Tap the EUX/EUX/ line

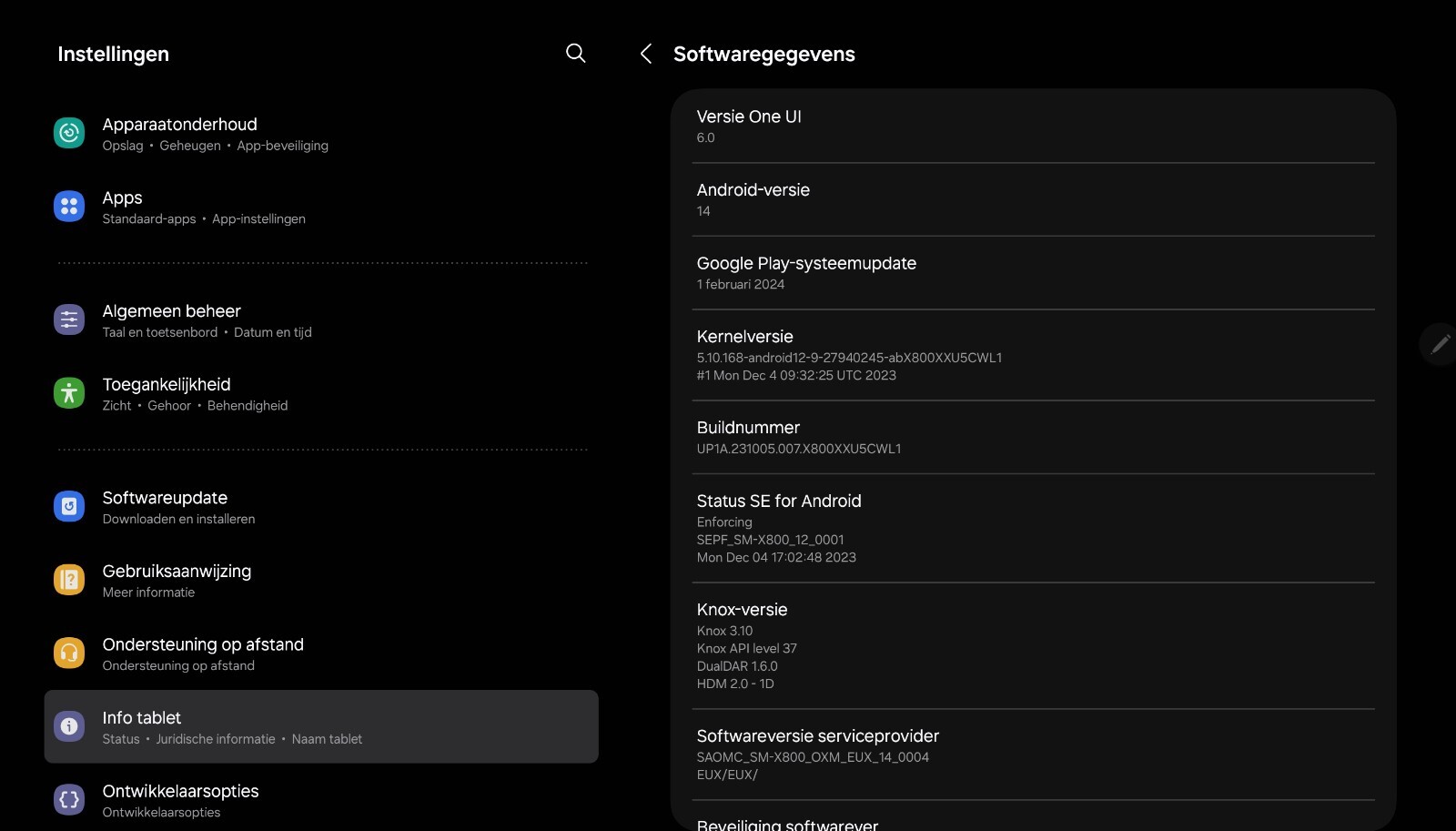pos(727,775)
